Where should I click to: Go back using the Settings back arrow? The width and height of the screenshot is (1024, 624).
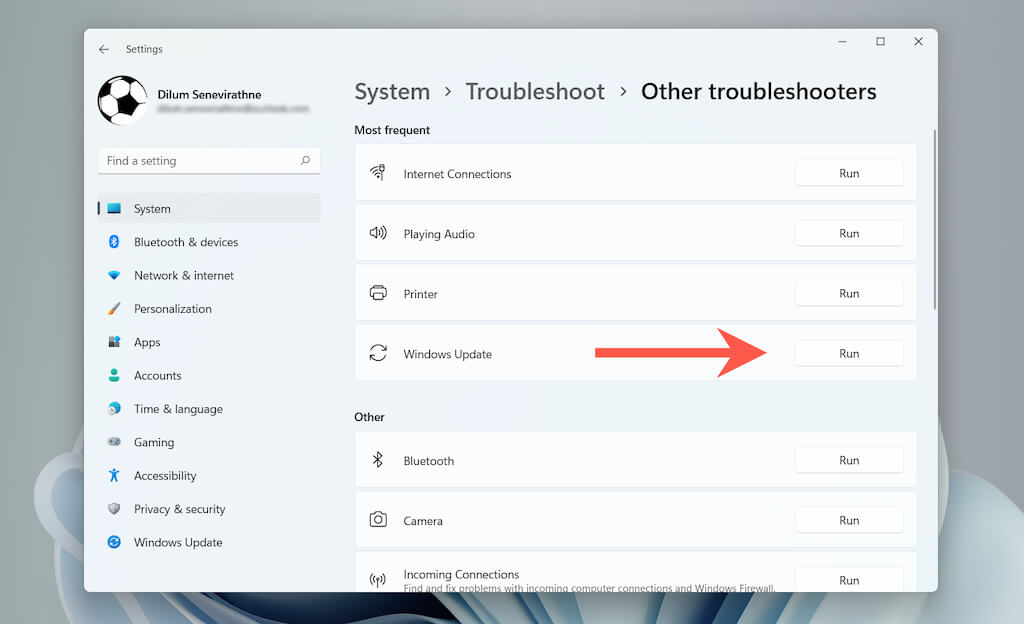coord(104,49)
